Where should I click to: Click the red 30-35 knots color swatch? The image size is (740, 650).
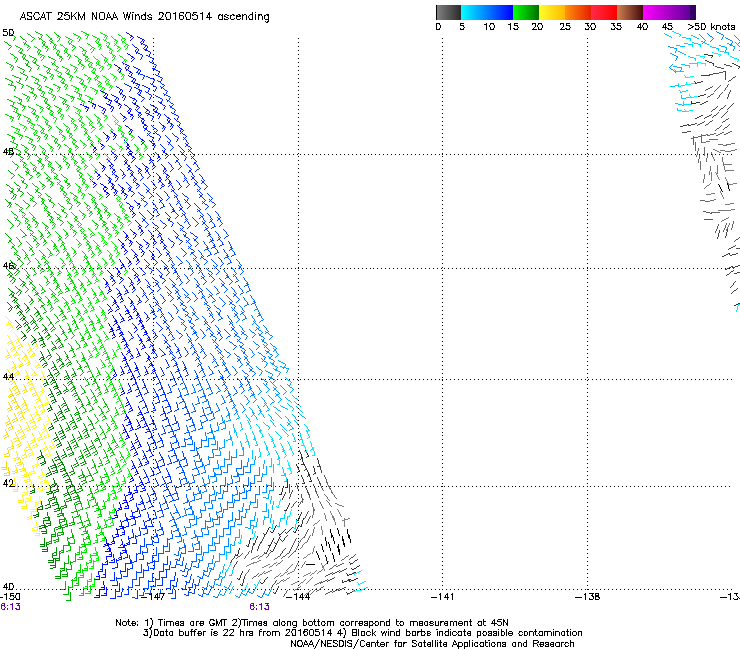[x=604, y=12]
